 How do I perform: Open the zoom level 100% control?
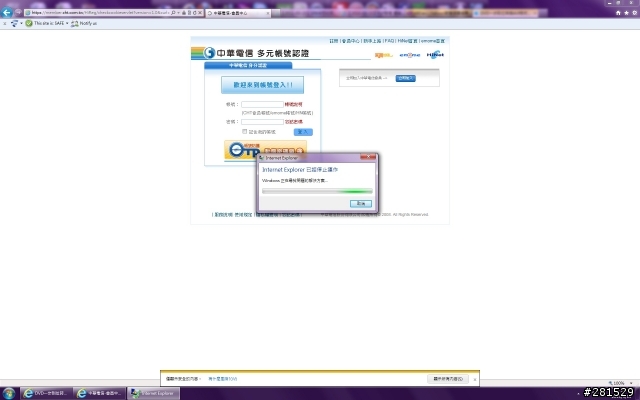click(x=620, y=383)
